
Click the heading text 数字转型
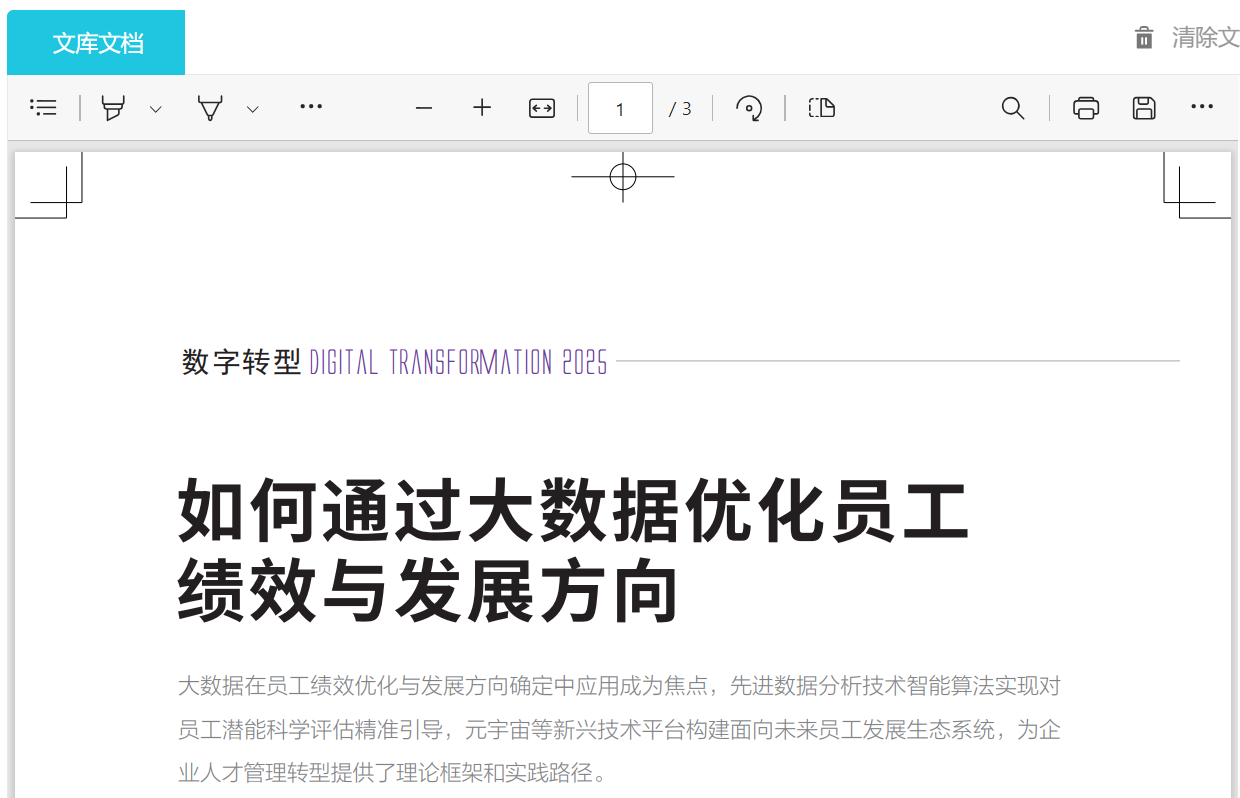pyautogui.click(x=241, y=362)
